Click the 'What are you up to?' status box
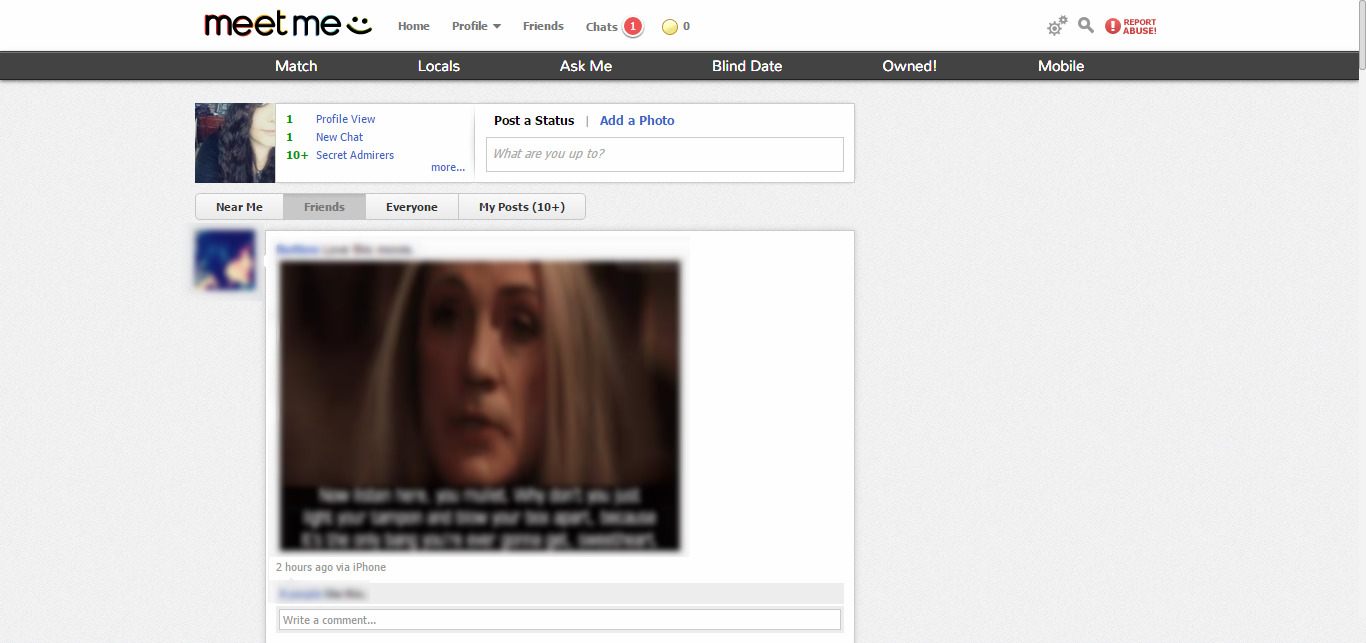This screenshot has width=1366, height=643. [x=664, y=154]
